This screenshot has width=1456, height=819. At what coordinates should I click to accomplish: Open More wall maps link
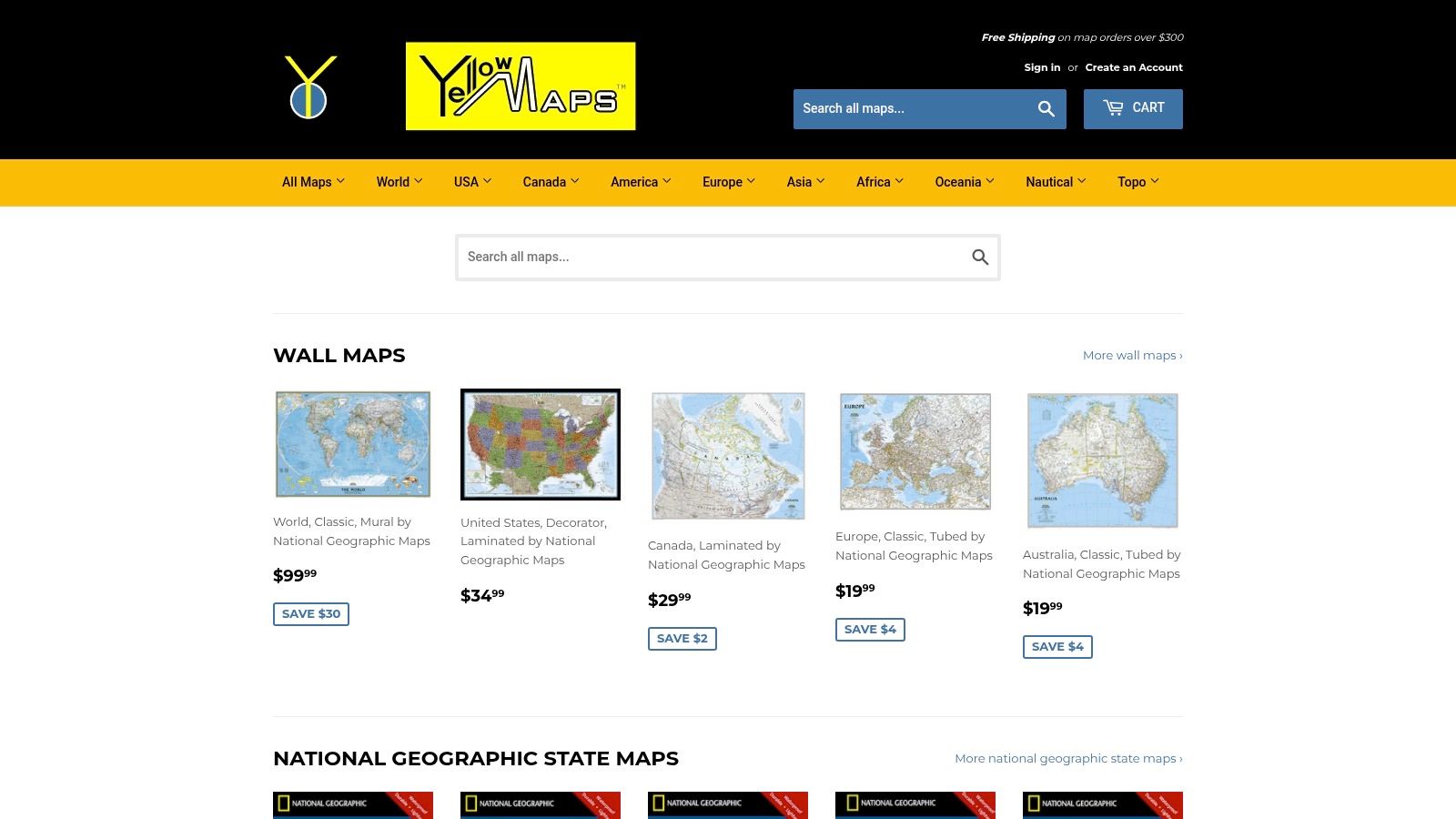click(1132, 355)
